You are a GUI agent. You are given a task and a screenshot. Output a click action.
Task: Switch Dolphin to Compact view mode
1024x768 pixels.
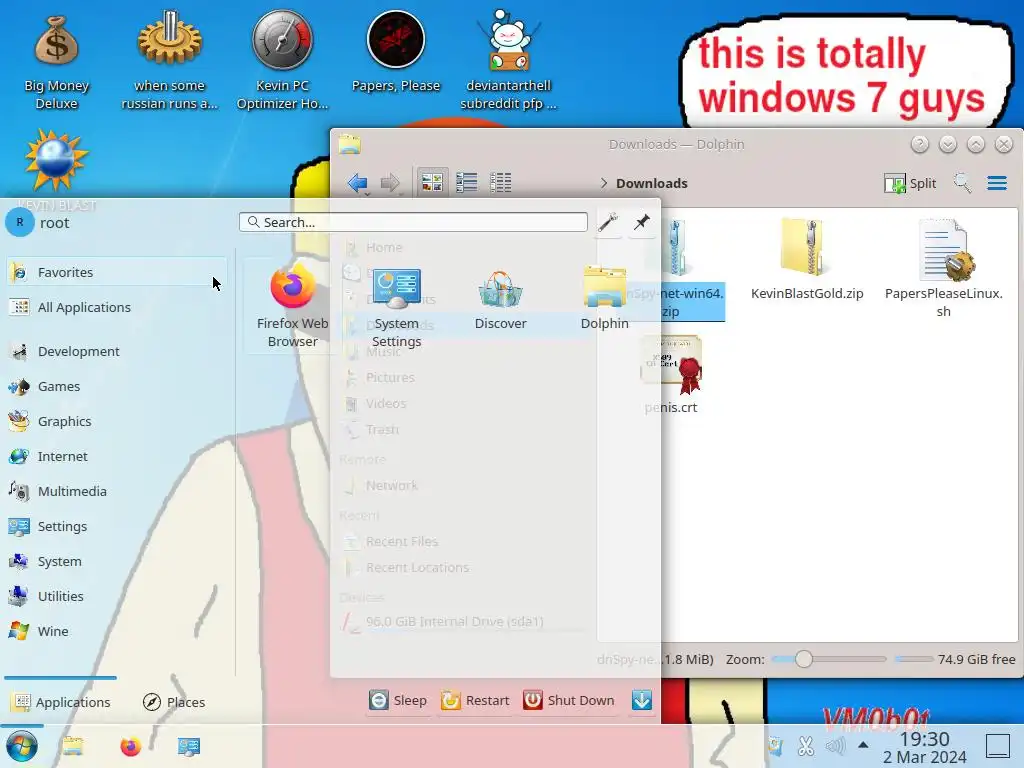coord(466,182)
